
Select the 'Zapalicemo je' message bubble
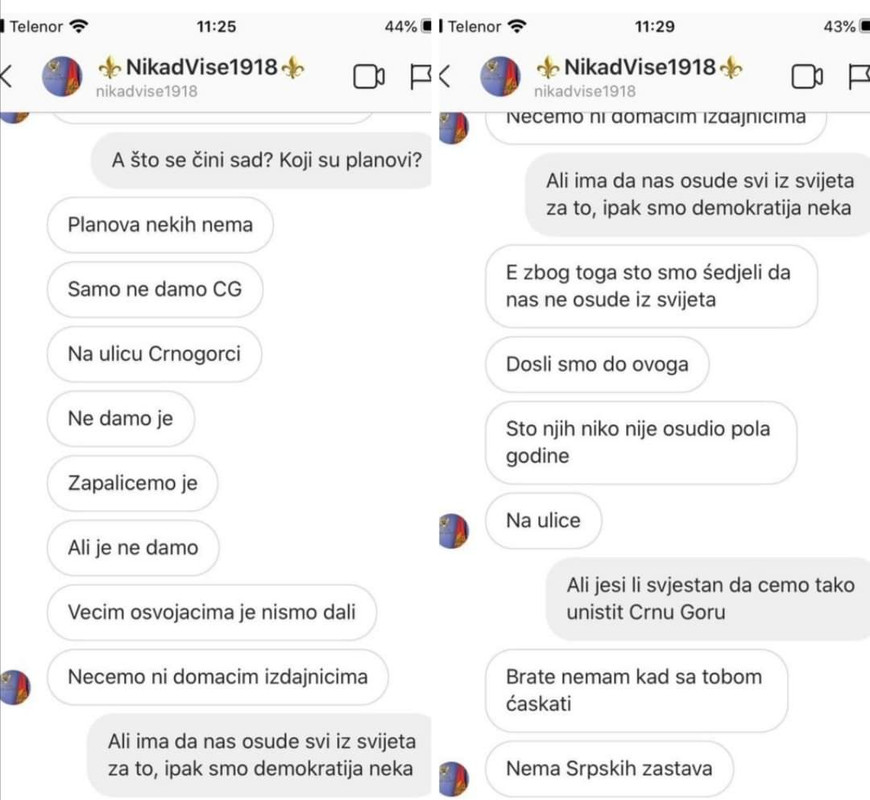coord(133,483)
